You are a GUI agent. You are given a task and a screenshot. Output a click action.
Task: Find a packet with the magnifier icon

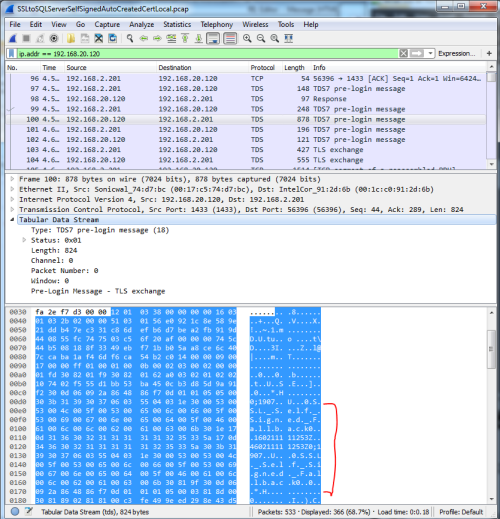[x=130, y=38]
